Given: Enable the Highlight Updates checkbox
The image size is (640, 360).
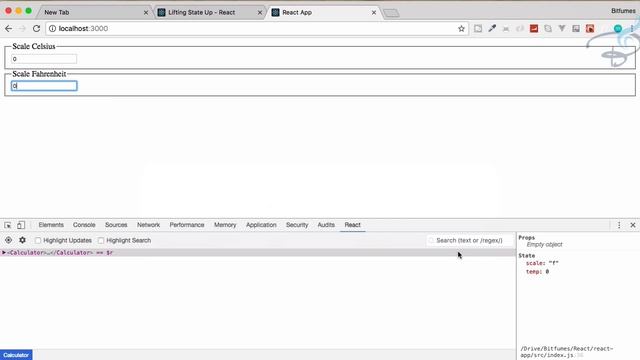Looking at the screenshot, I should (x=38, y=240).
